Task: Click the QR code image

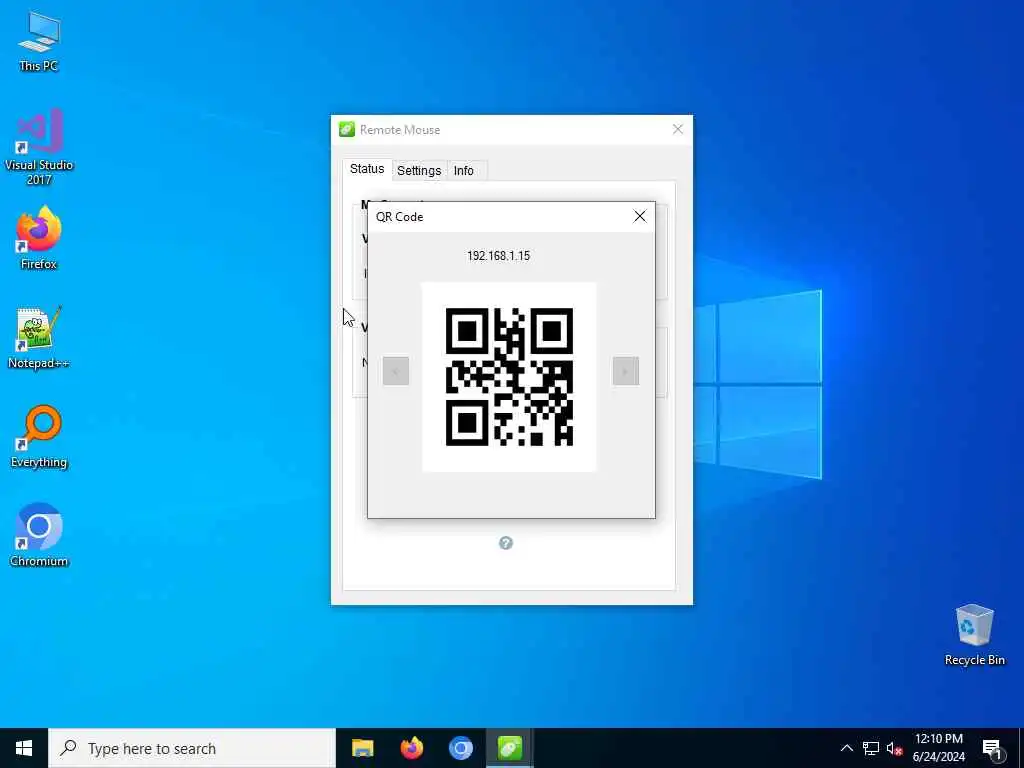Action: (509, 377)
